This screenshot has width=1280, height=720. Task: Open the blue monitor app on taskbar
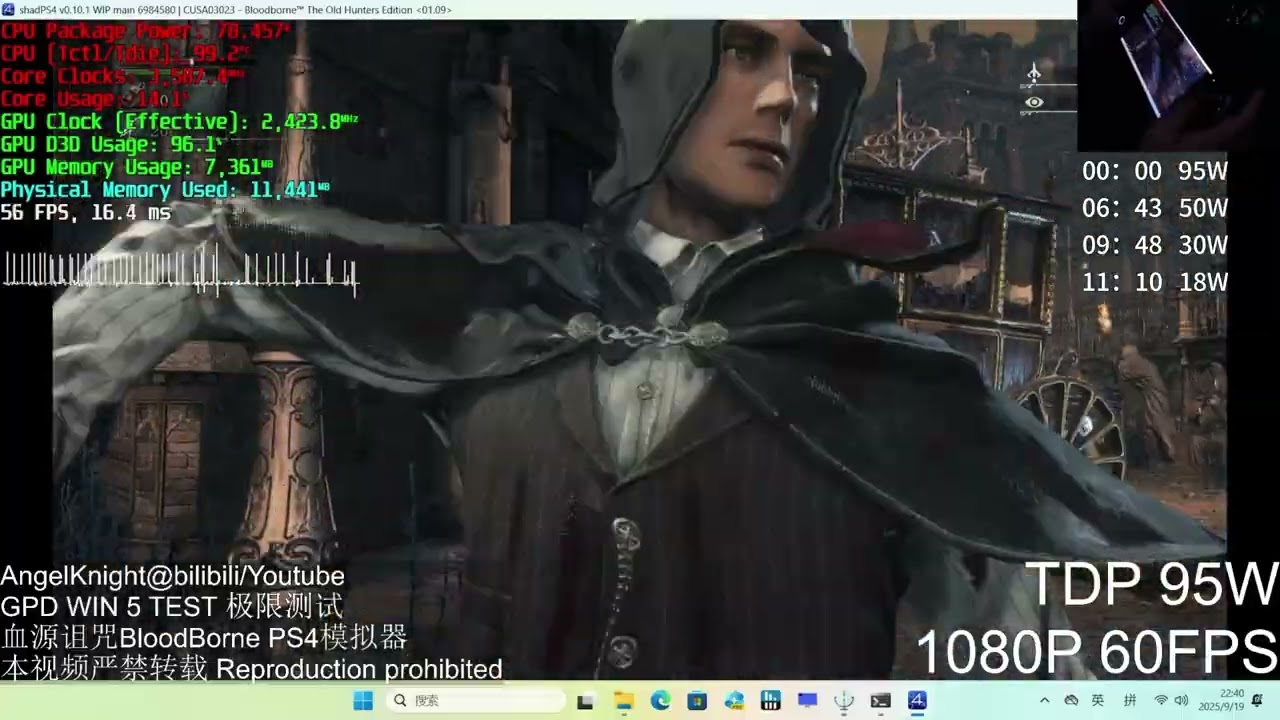coord(807,701)
